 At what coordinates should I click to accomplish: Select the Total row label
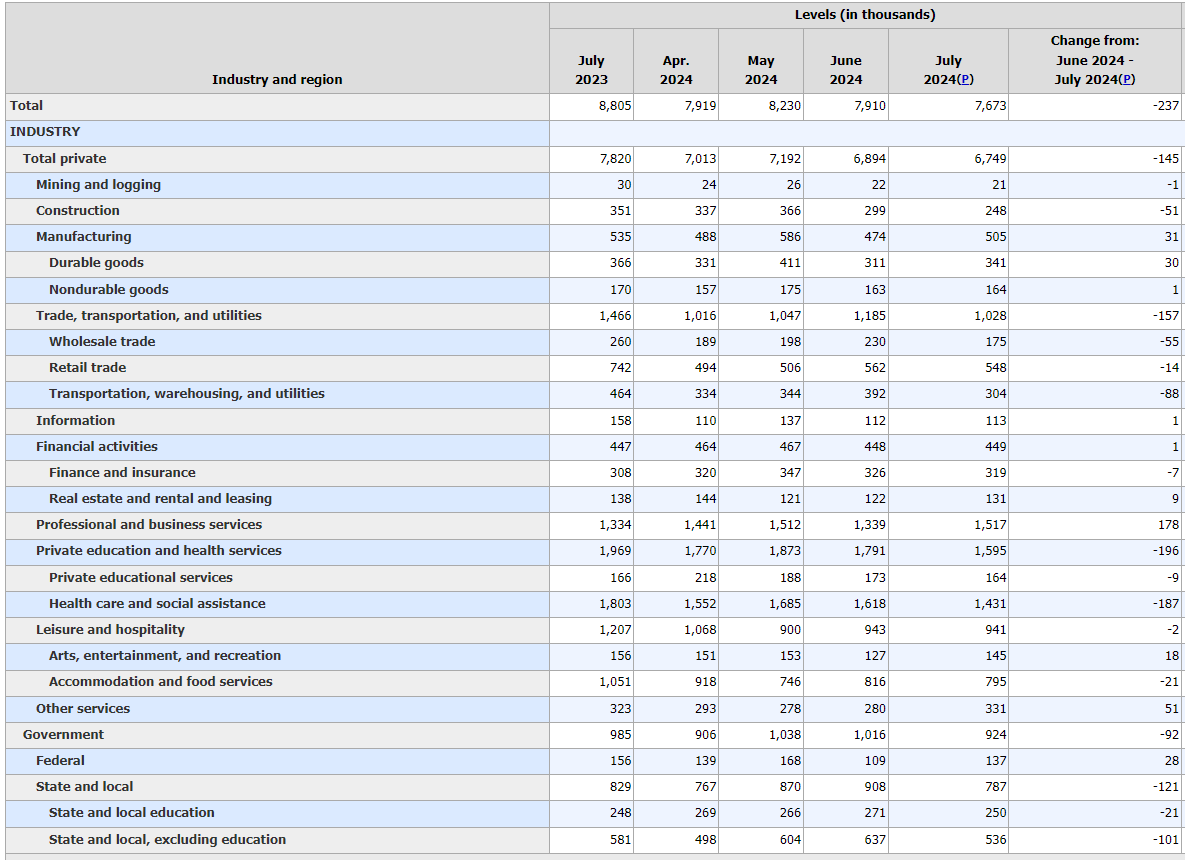(x=26, y=106)
